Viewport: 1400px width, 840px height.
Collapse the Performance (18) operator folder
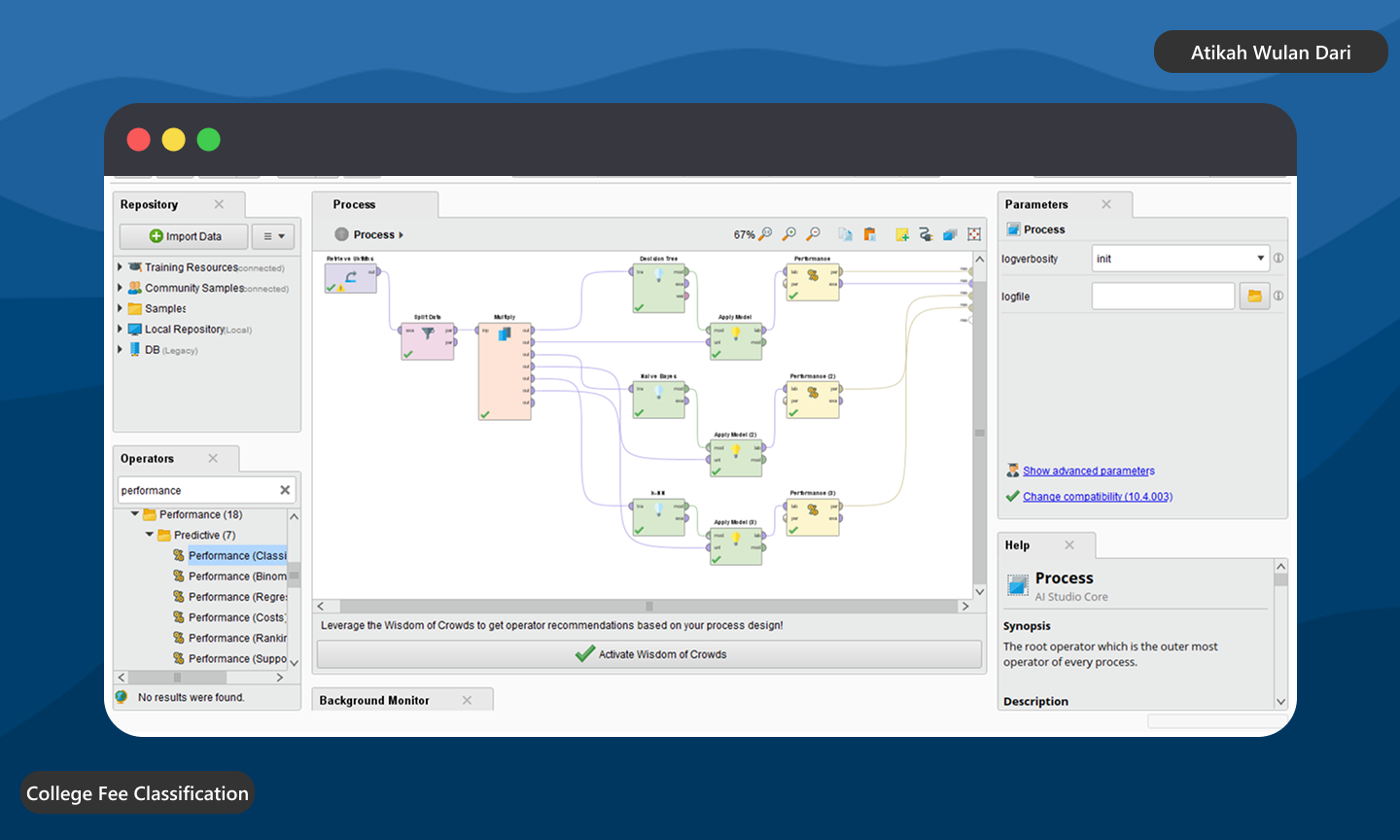point(135,514)
